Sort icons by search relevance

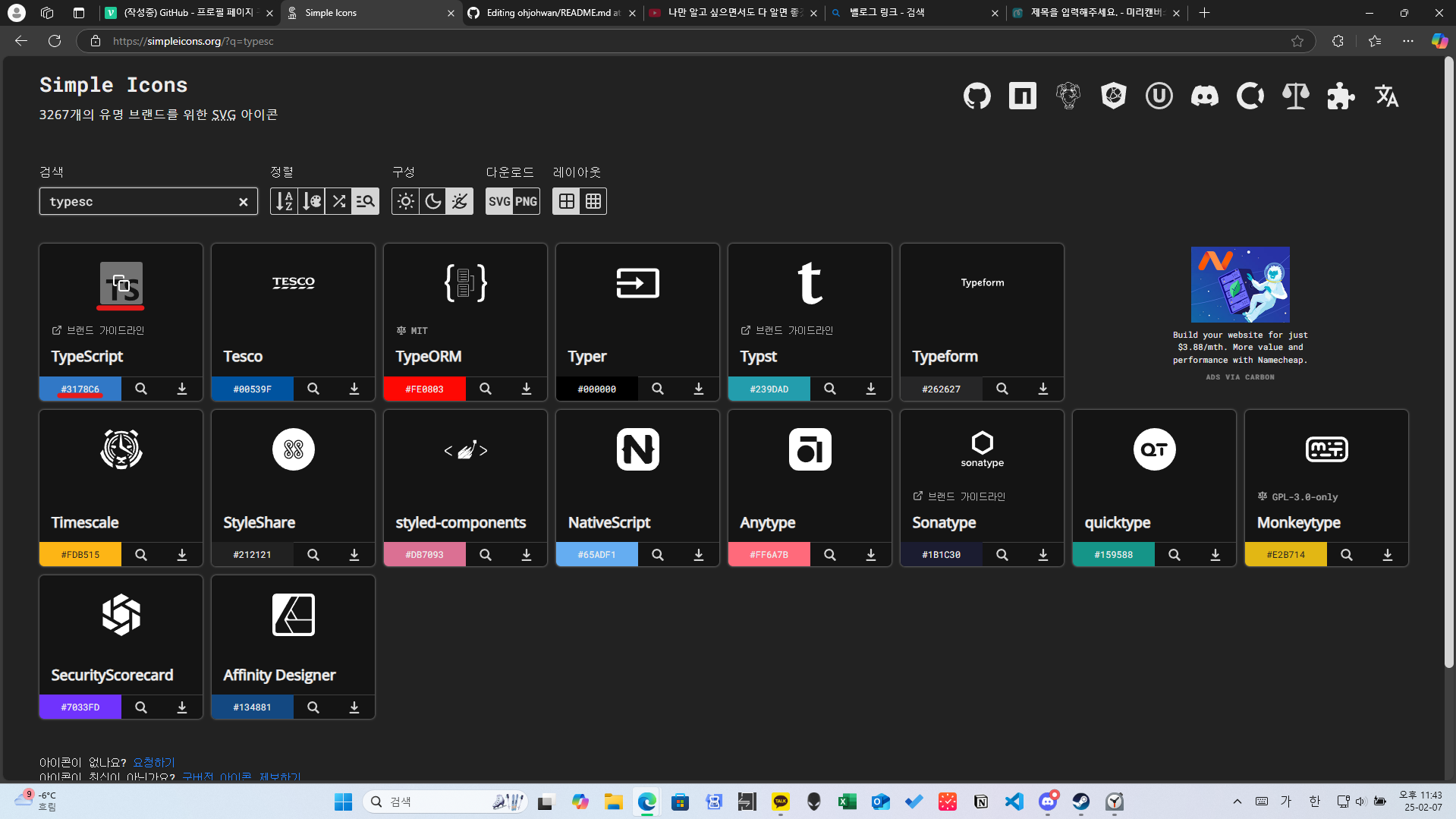[366, 201]
